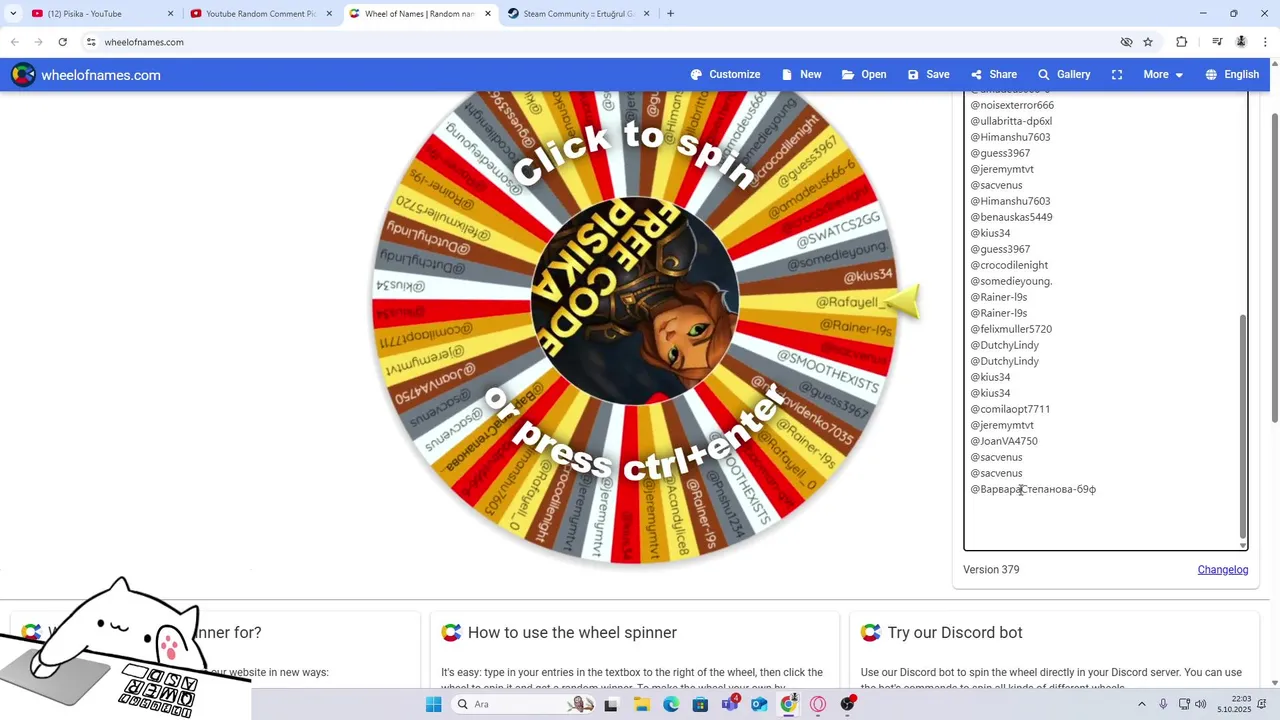Open the volume control in system tray
This screenshot has height=720, width=1280.
(x=1201, y=704)
